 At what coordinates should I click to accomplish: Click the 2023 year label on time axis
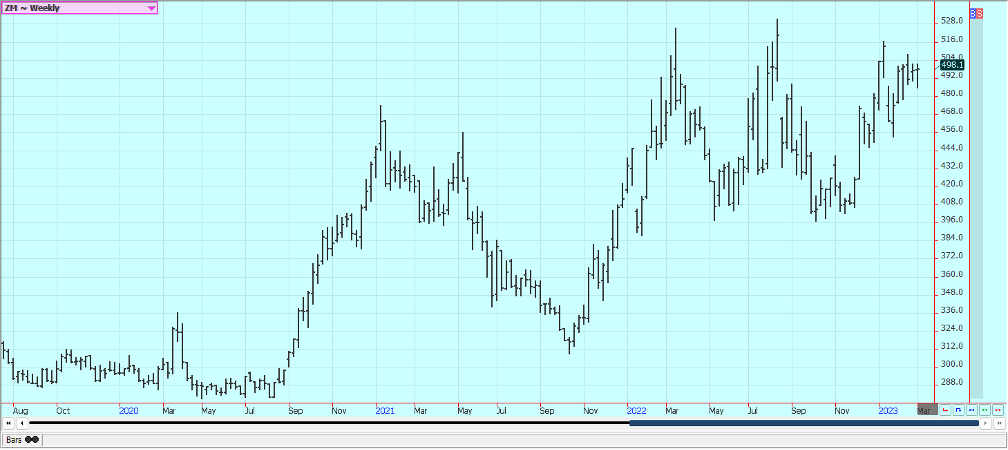(x=886, y=410)
